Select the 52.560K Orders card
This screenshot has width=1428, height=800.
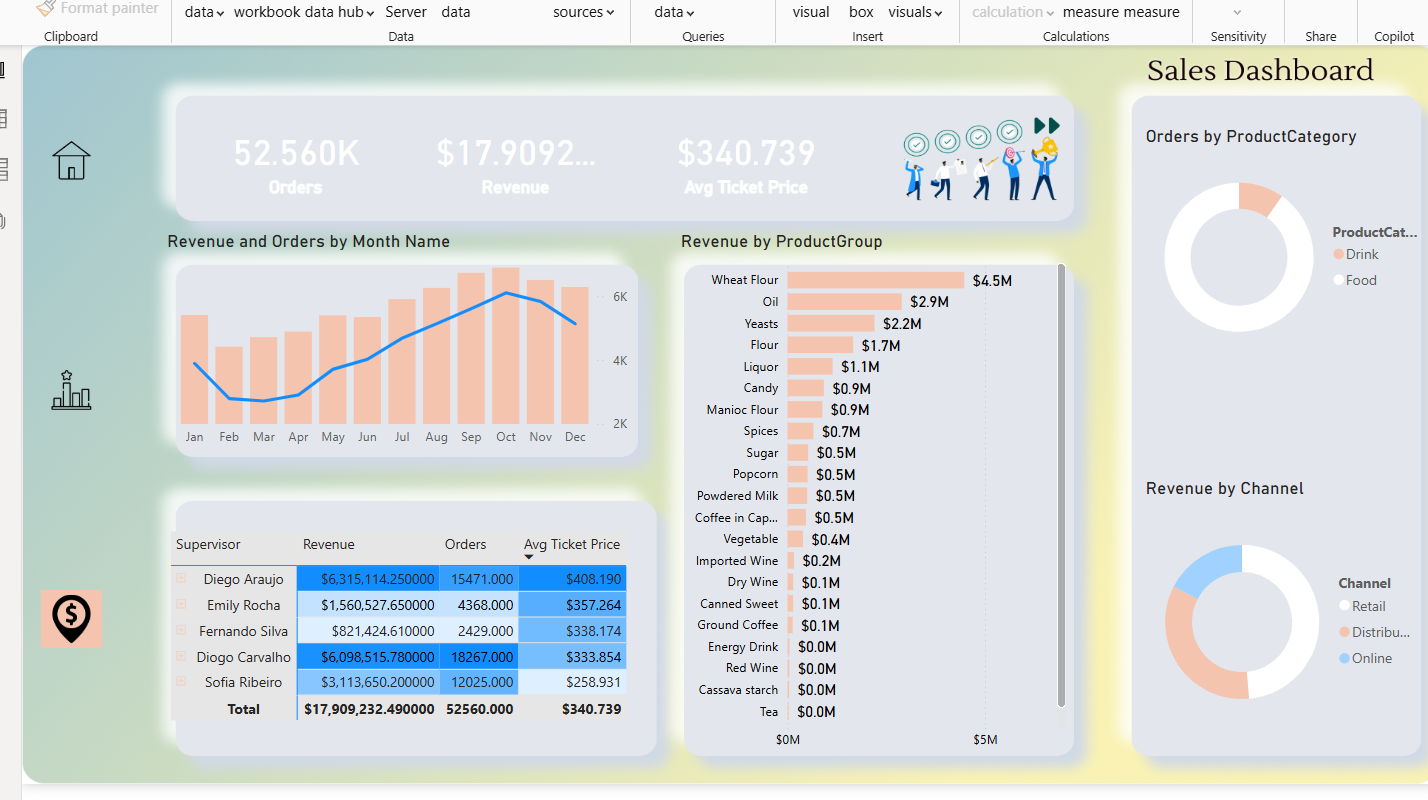tap(296, 164)
